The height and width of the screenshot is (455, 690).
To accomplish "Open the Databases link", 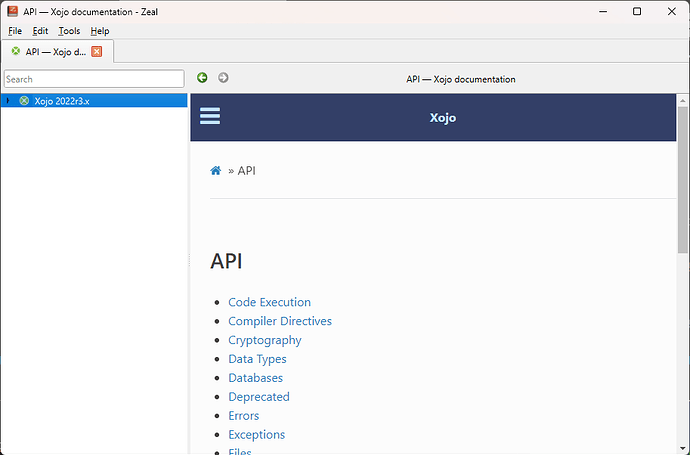I will [256, 378].
